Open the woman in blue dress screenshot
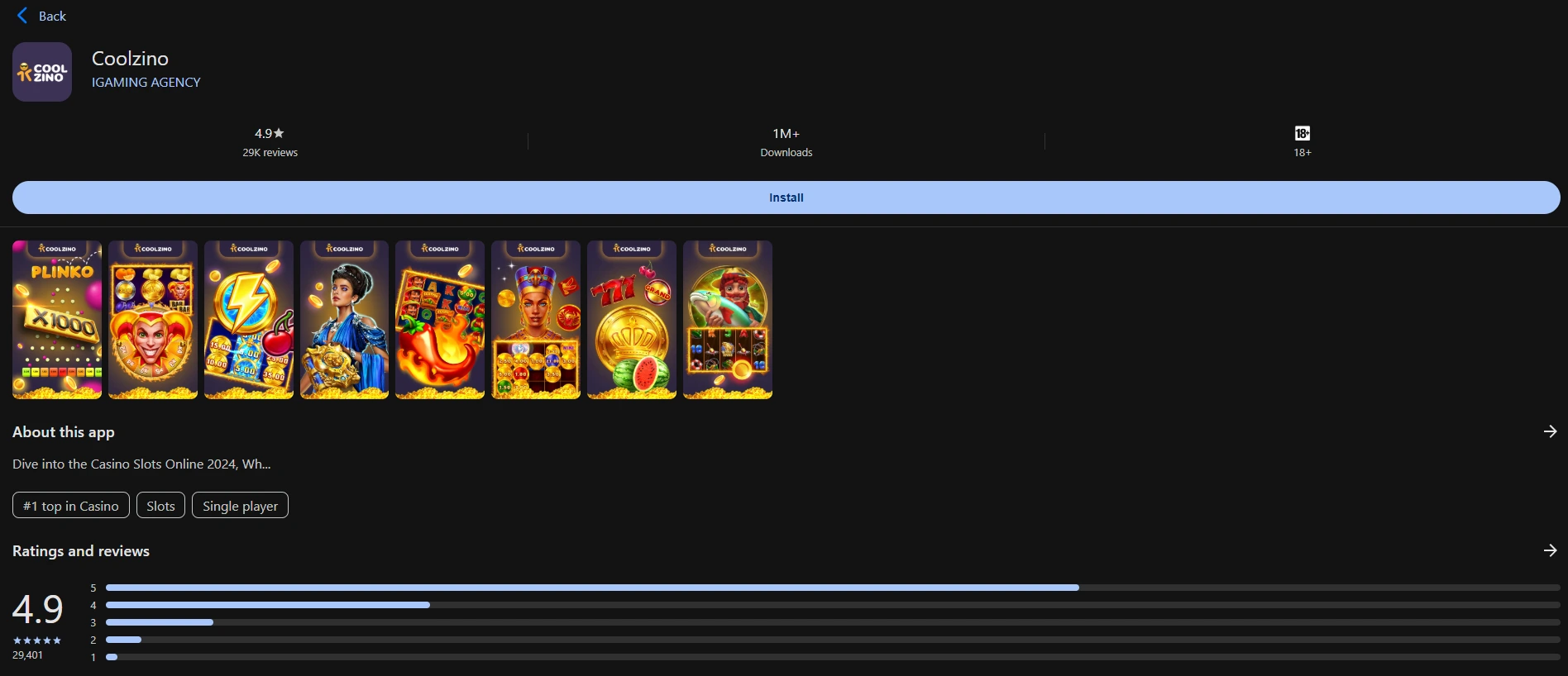The height and width of the screenshot is (676, 1568). pos(345,320)
